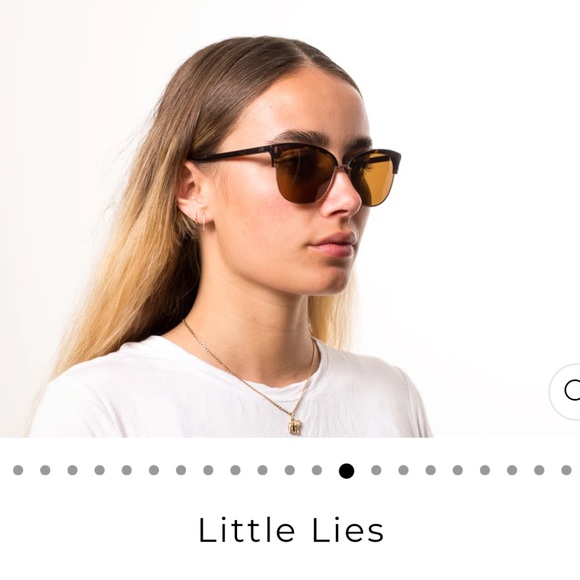Image resolution: width=580 pixels, height=580 pixels.
Task: Select the first carousel pagination dot
Action: [x=18, y=470]
